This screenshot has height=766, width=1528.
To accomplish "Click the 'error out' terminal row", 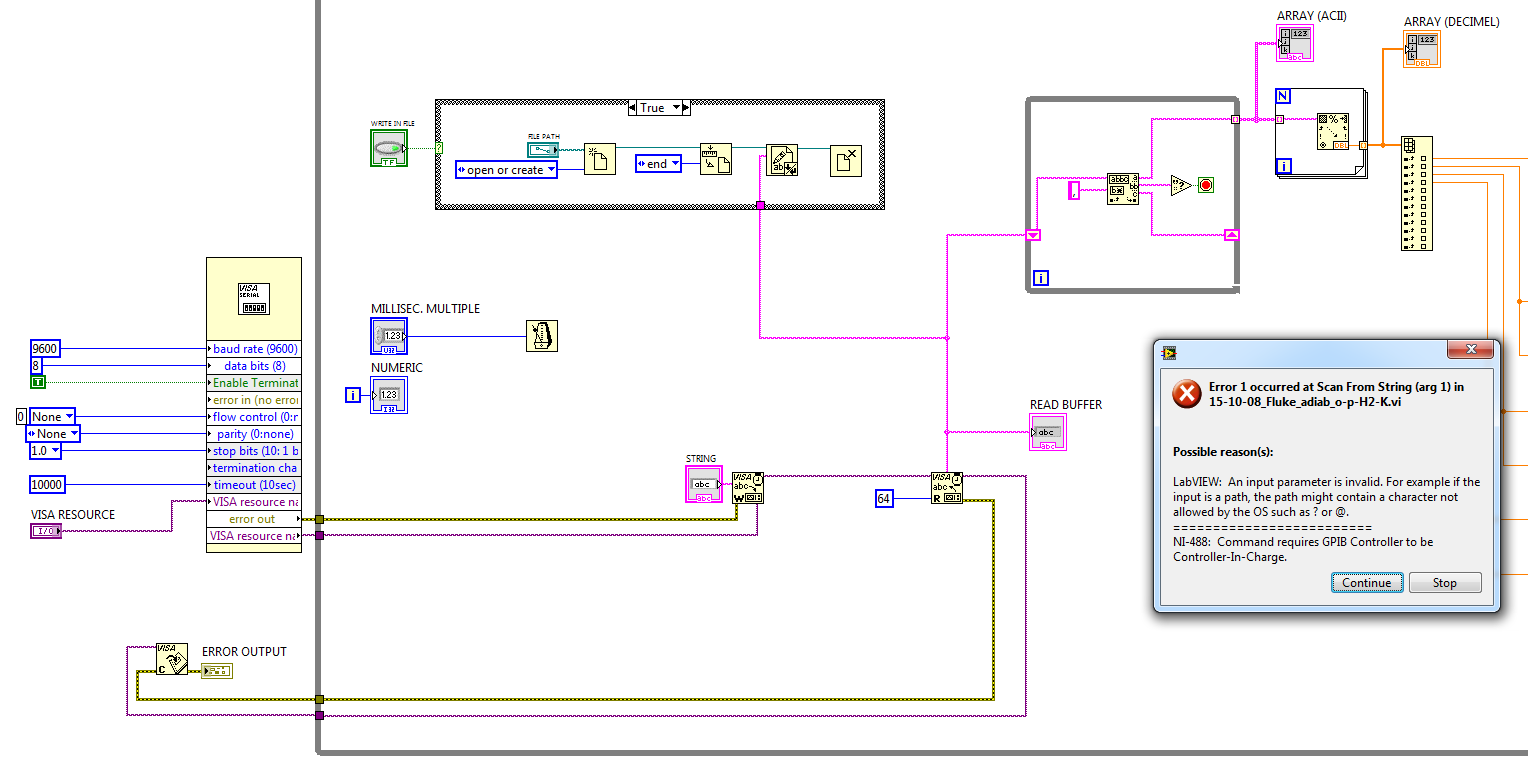I will coord(253,519).
